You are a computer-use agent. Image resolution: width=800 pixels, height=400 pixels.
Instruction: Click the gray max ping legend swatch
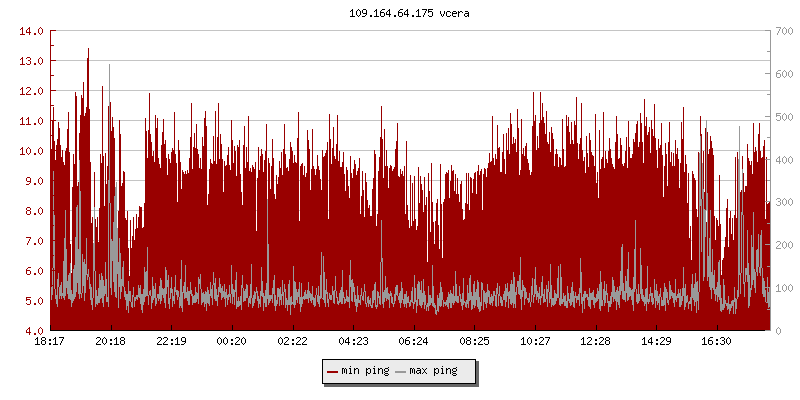401,371
